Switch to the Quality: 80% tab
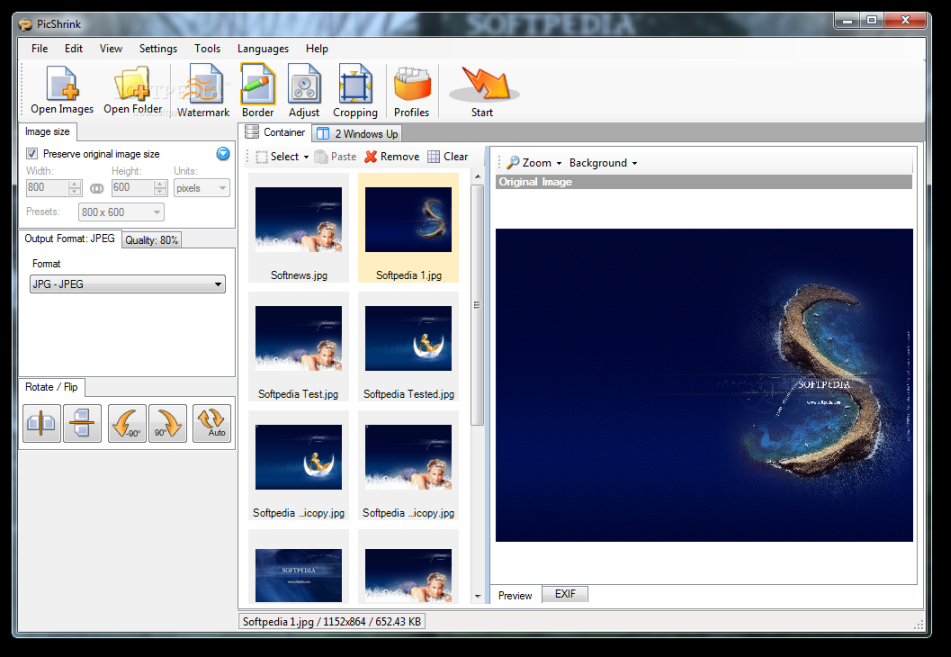Screen dimensions: 951x657 (x=152, y=240)
